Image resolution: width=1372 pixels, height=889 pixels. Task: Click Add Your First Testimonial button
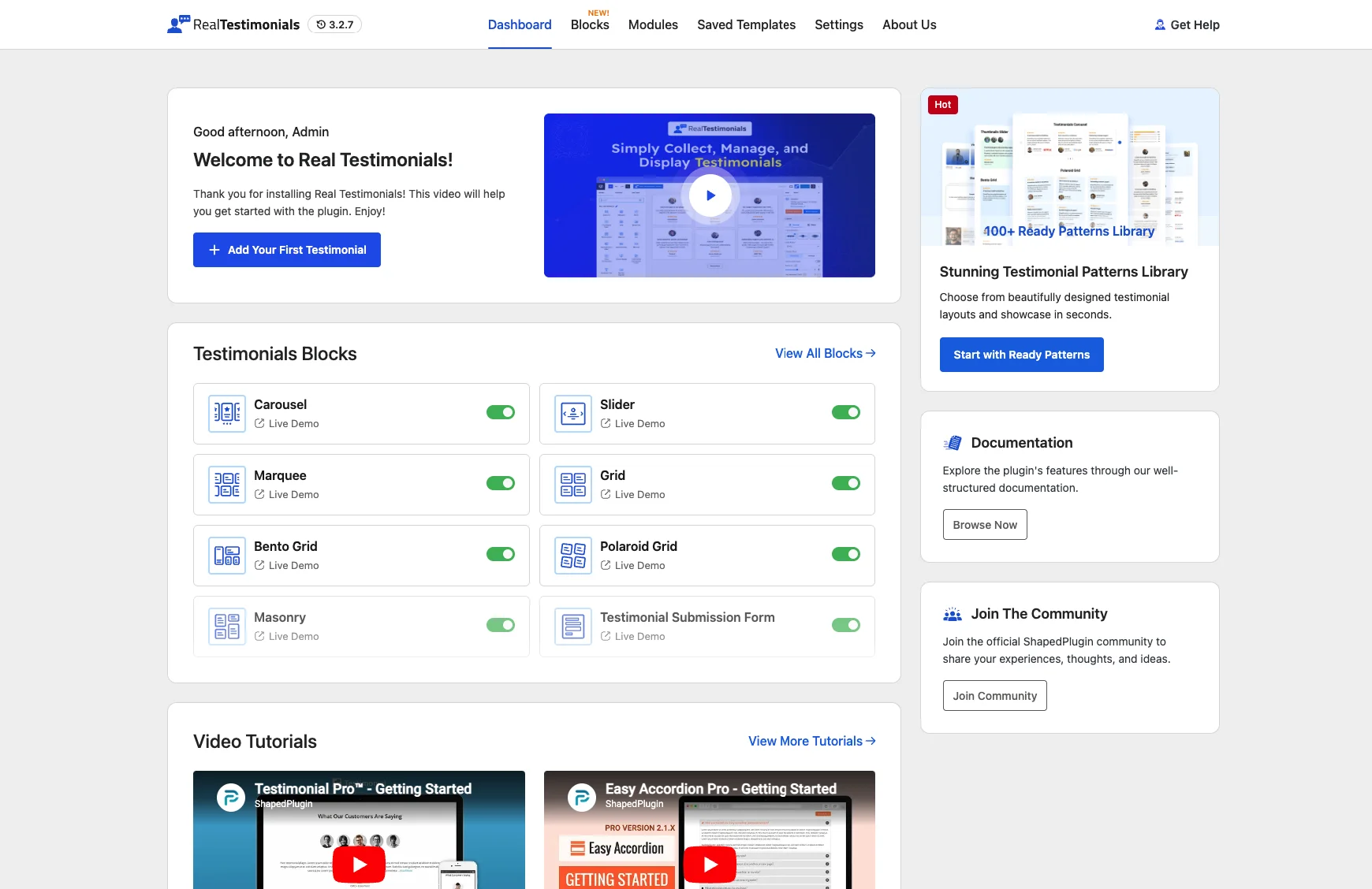click(287, 250)
